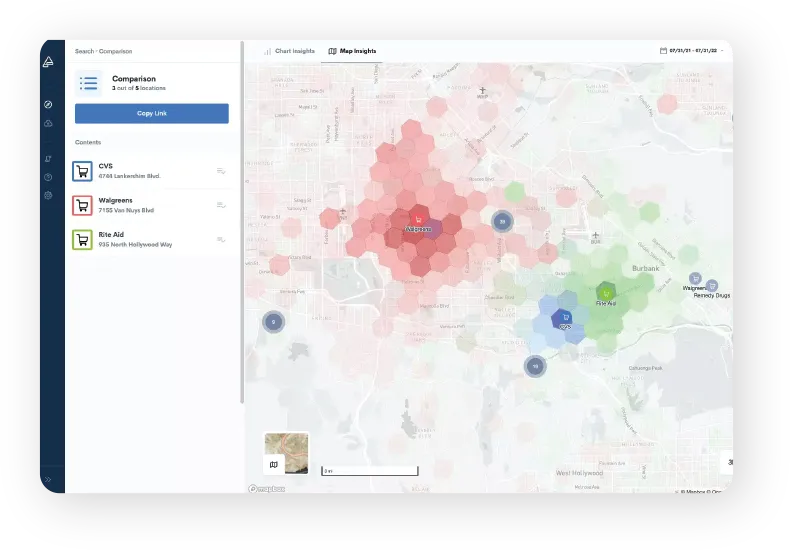Screen dimensions: 790x550
Task: Open the settings gear in sidebar
Action: point(48,195)
